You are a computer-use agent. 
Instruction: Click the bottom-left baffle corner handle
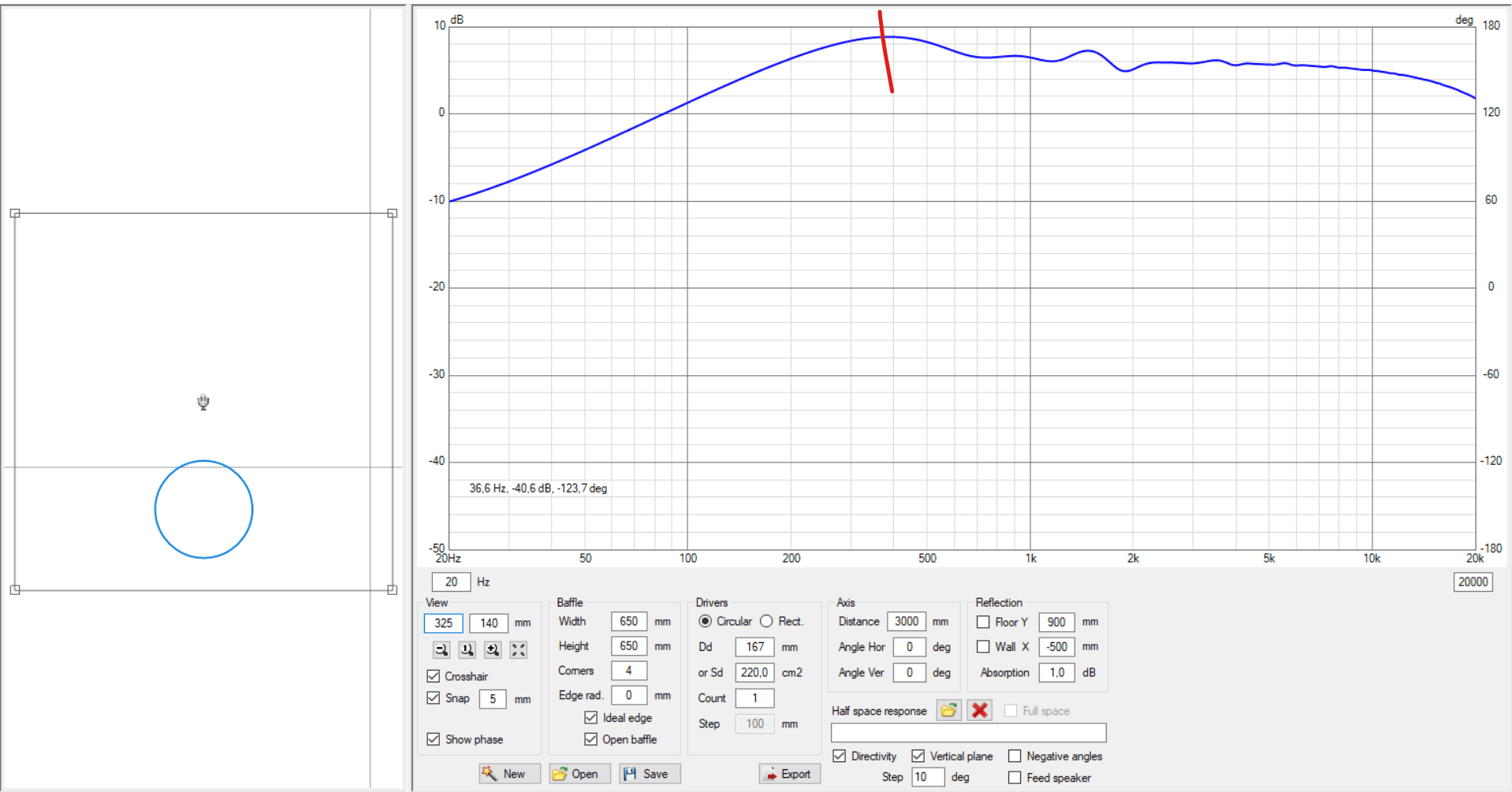point(15,589)
